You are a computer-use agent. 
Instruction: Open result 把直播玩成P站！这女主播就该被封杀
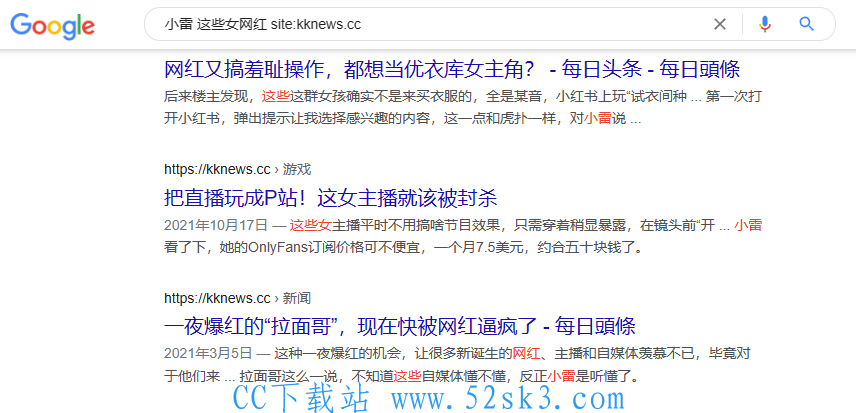pyautogui.click(x=330, y=198)
